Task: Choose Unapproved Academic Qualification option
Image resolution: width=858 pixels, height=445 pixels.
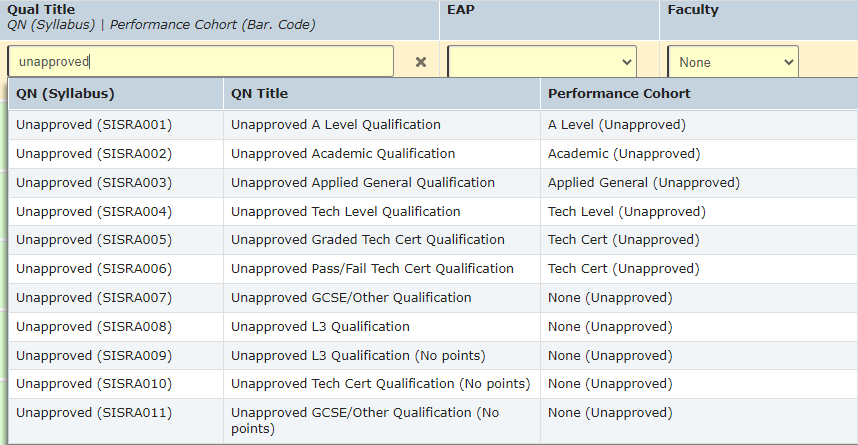Action: click(x=343, y=154)
